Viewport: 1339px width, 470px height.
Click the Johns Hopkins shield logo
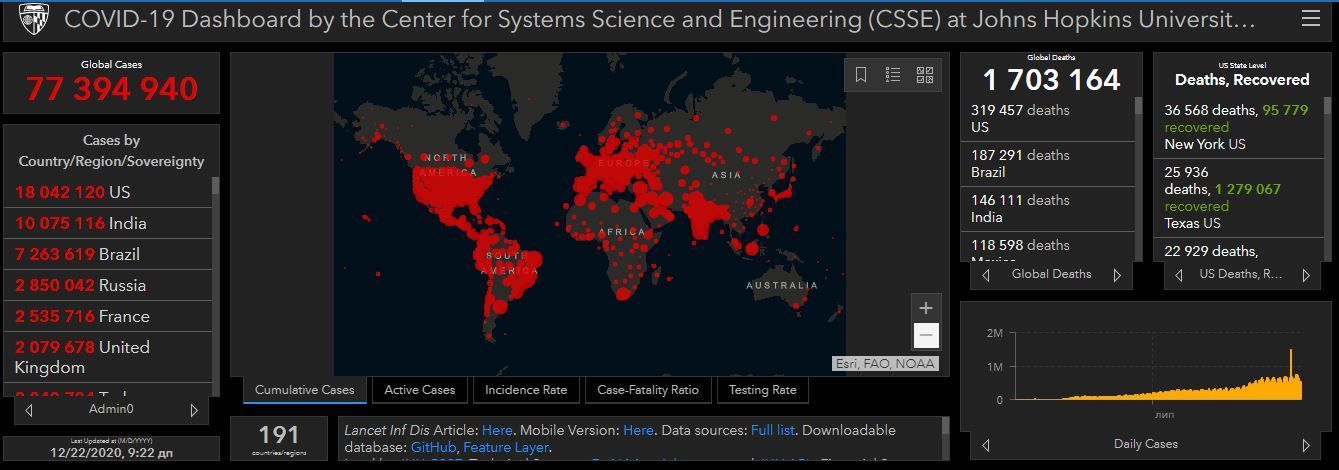33,19
